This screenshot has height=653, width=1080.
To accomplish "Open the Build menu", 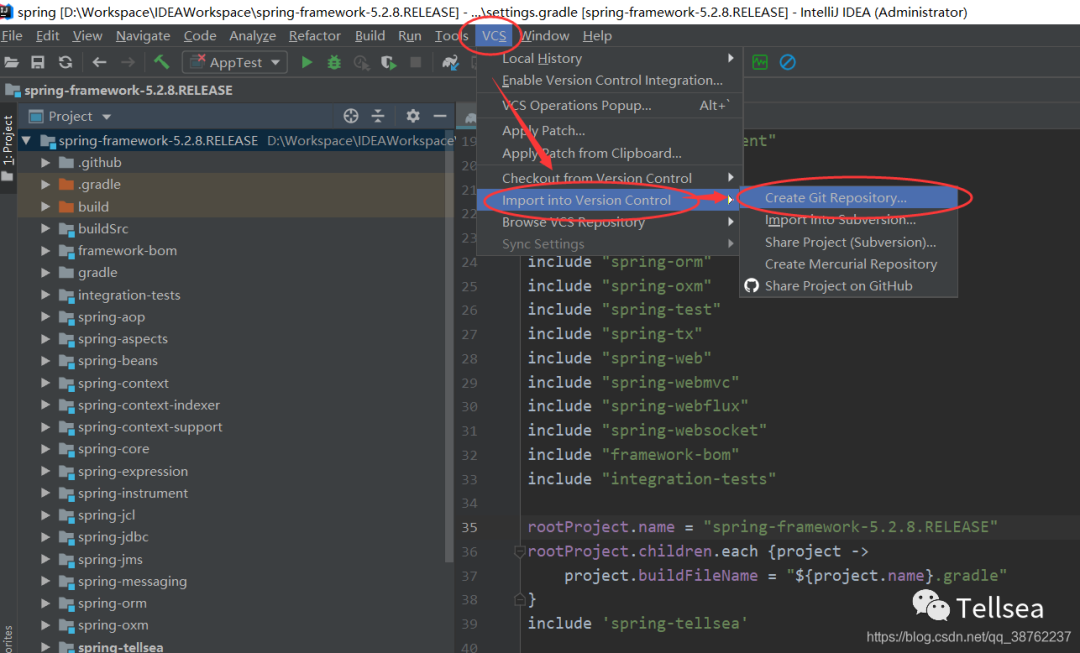I will click(x=370, y=36).
